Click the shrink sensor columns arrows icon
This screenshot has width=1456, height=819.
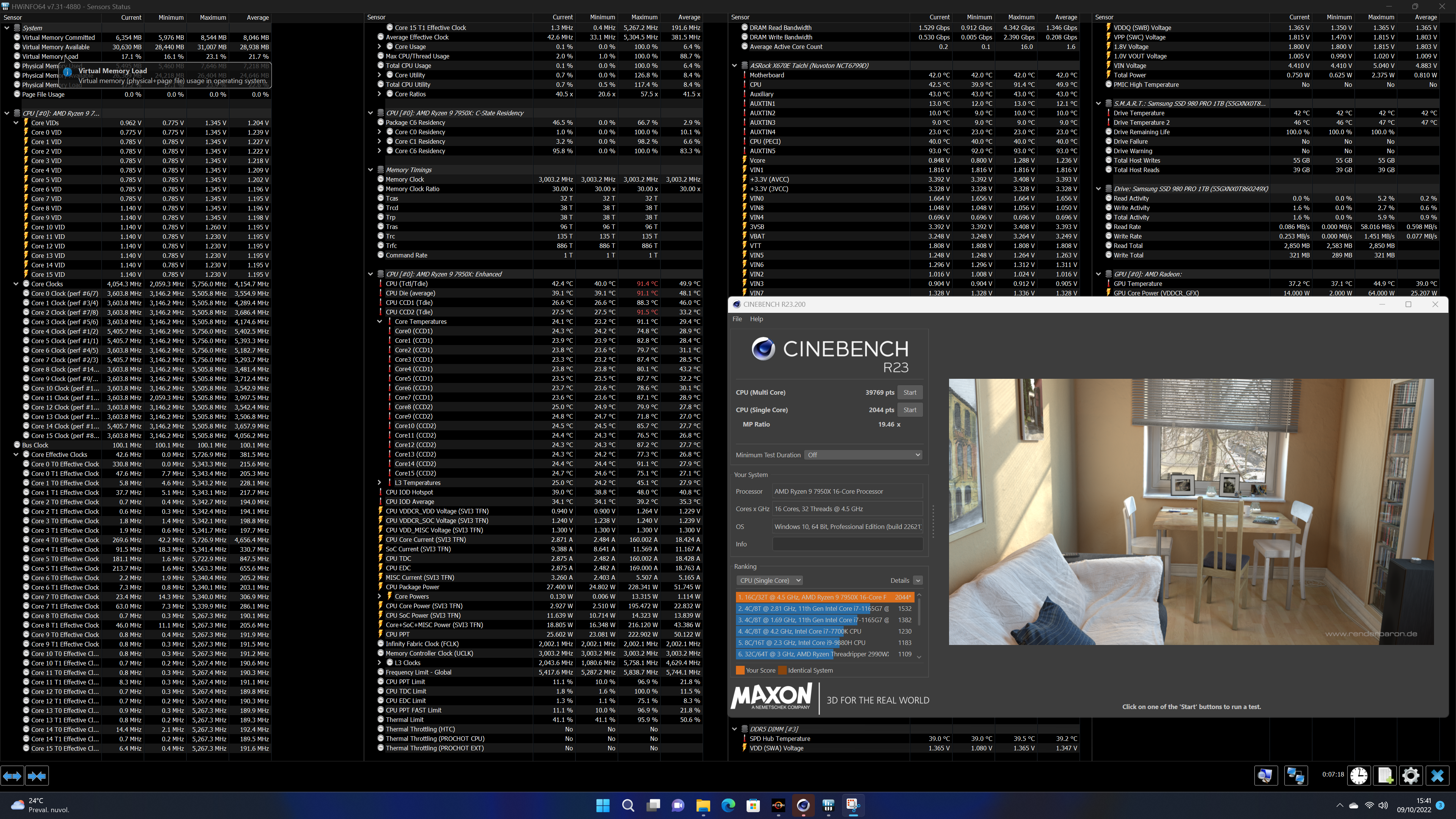[37, 776]
